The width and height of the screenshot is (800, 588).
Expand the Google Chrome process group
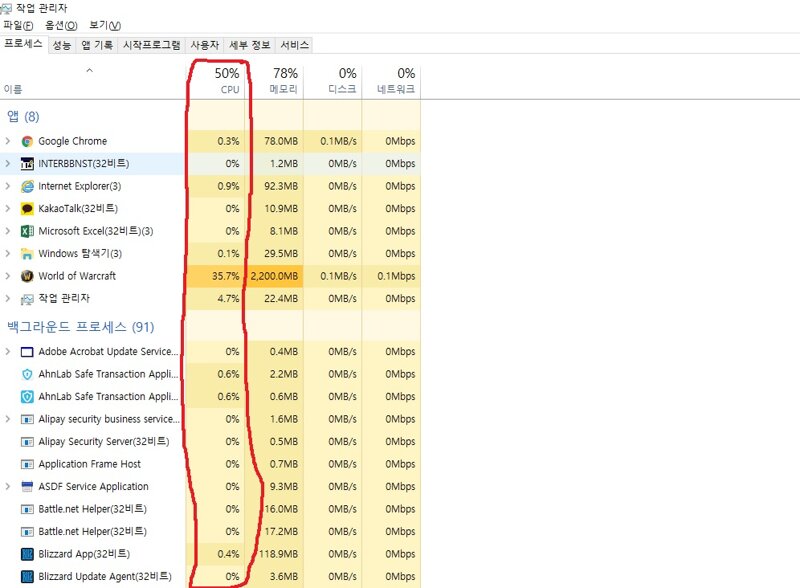(8, 141)
